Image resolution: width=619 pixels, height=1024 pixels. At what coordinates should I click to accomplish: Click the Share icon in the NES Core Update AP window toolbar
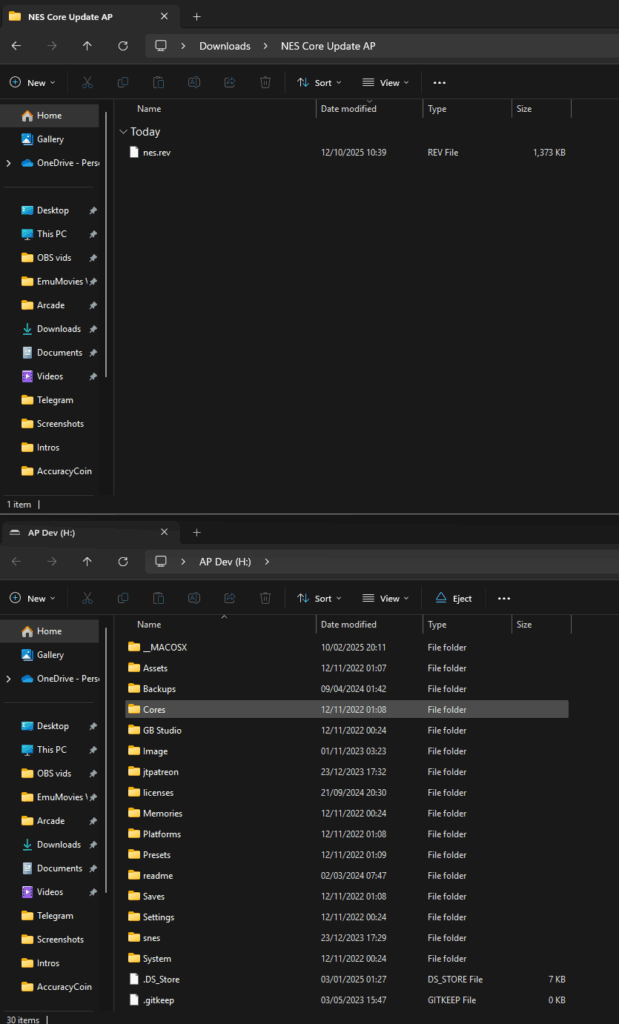pyautogui.click(x=230, y=83)
